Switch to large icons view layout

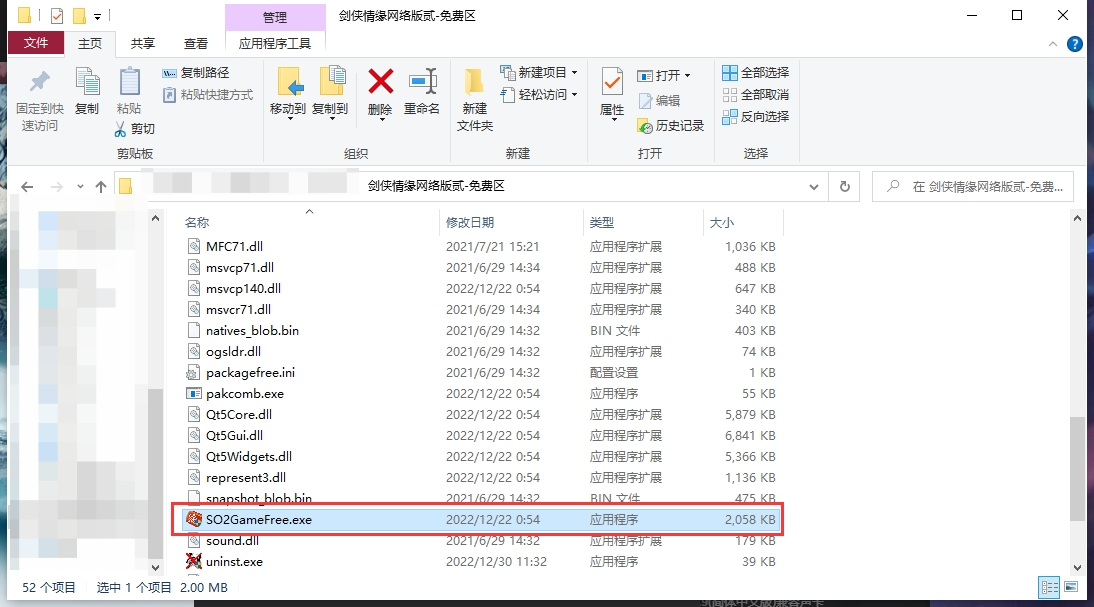tap(1071, 587)
